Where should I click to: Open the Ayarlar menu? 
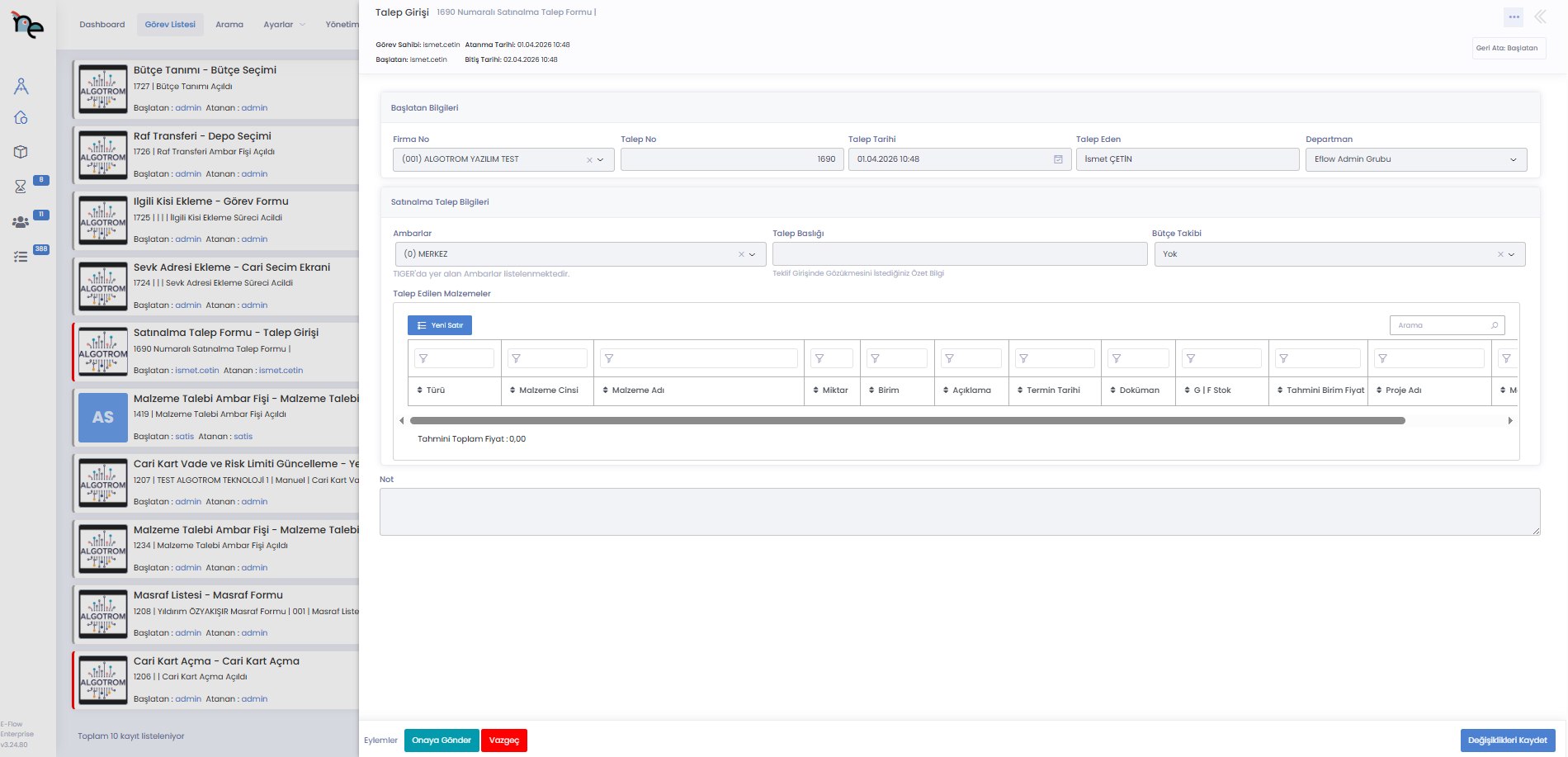point(283,25)
